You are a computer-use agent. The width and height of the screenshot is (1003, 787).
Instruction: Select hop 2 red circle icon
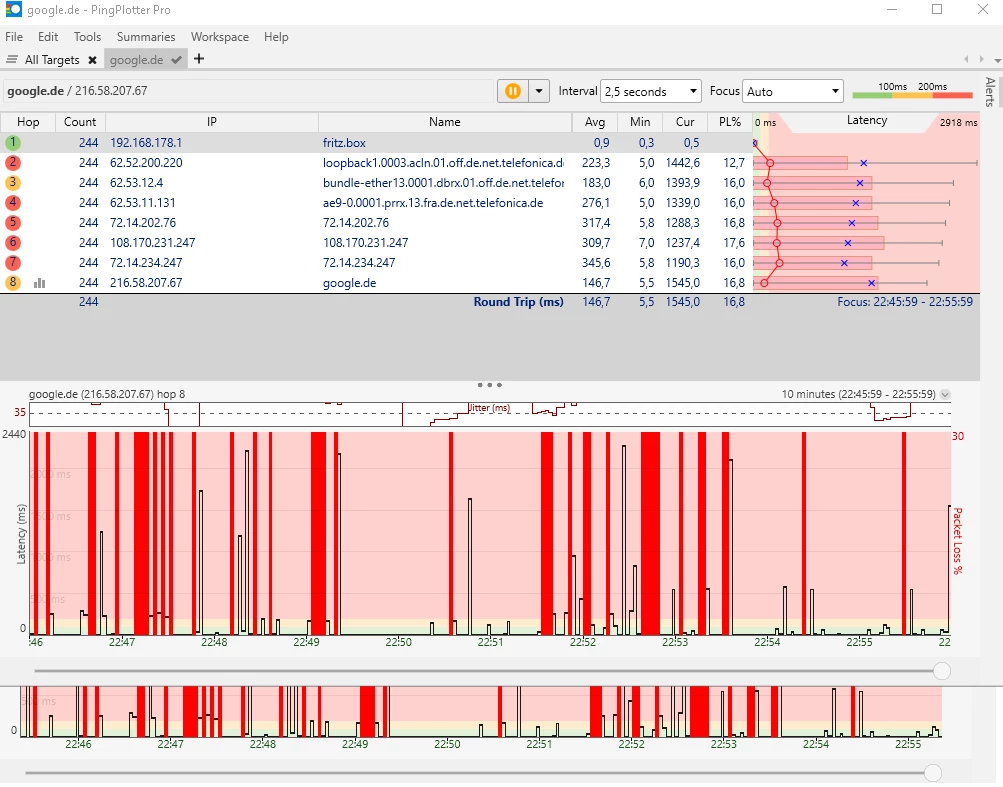(13, 163)
